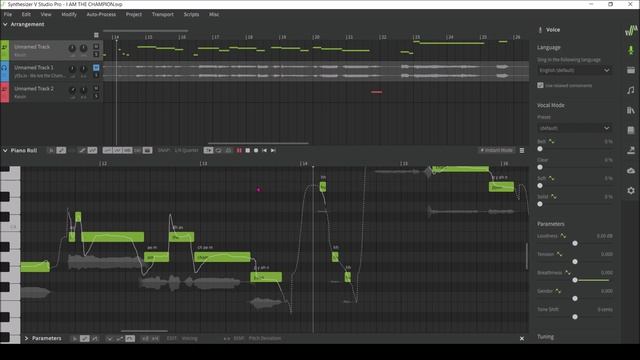Screen dimensions: 640x360
Task: Click the red clip in Unnamed Track 2 lane
Action: pyautogui.click(x=376, y=92)
